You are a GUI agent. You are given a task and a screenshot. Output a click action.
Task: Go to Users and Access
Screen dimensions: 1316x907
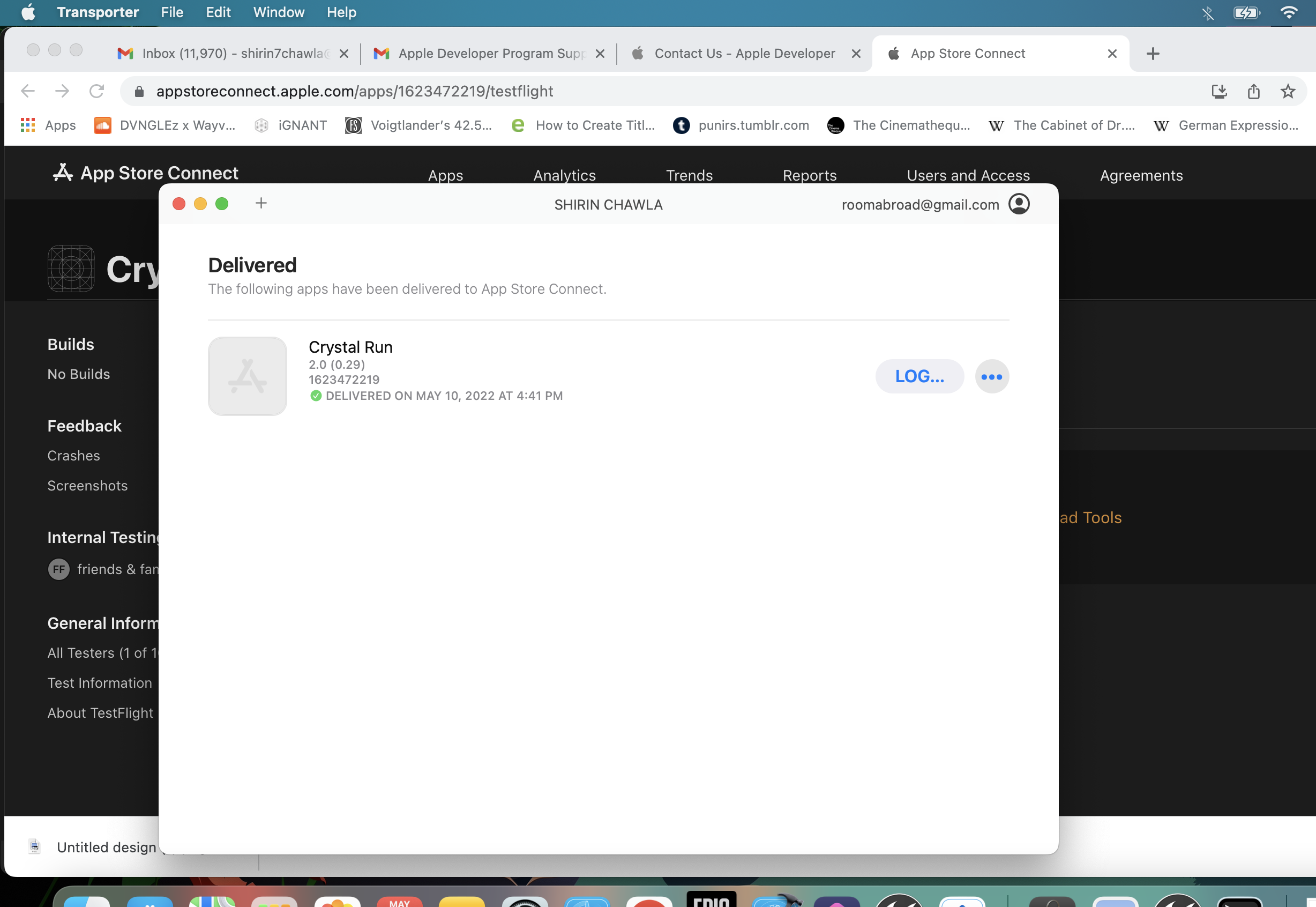click(968, 176)
